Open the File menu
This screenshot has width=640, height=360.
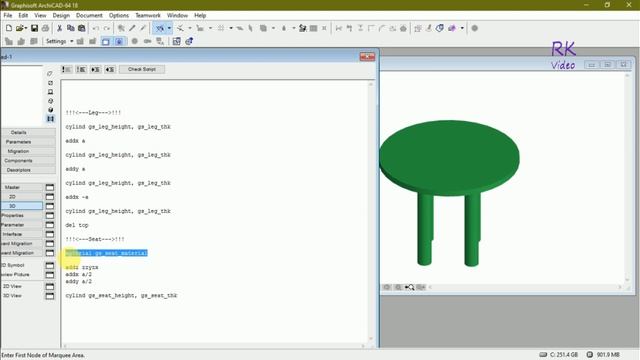(8, 15)
